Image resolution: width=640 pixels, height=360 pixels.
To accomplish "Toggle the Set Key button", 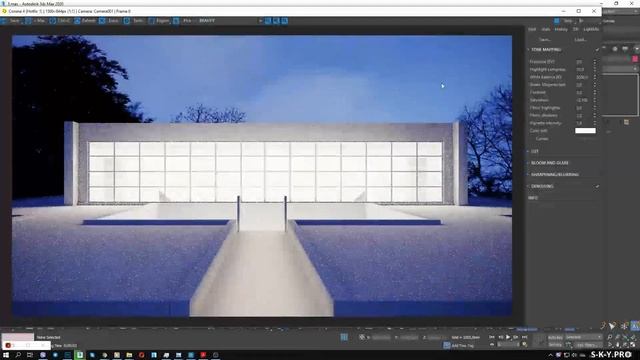I will [555, 345].
